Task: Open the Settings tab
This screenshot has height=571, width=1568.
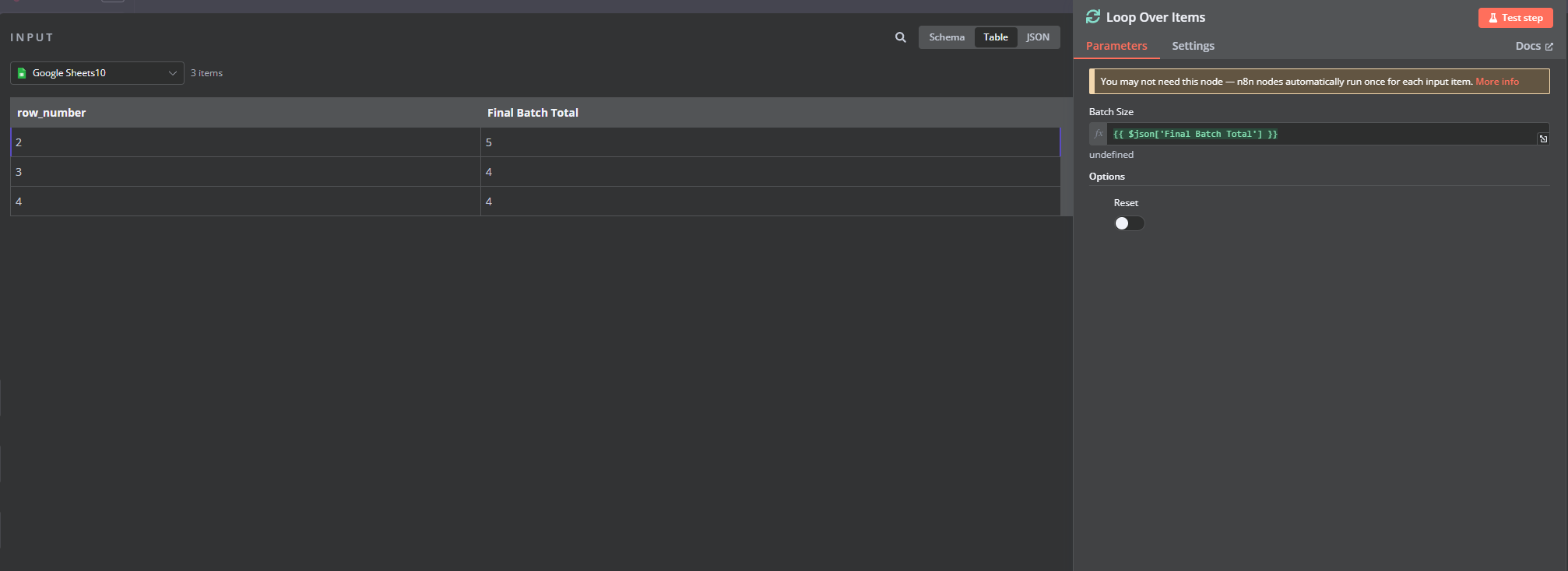Action: (1193, 46)
